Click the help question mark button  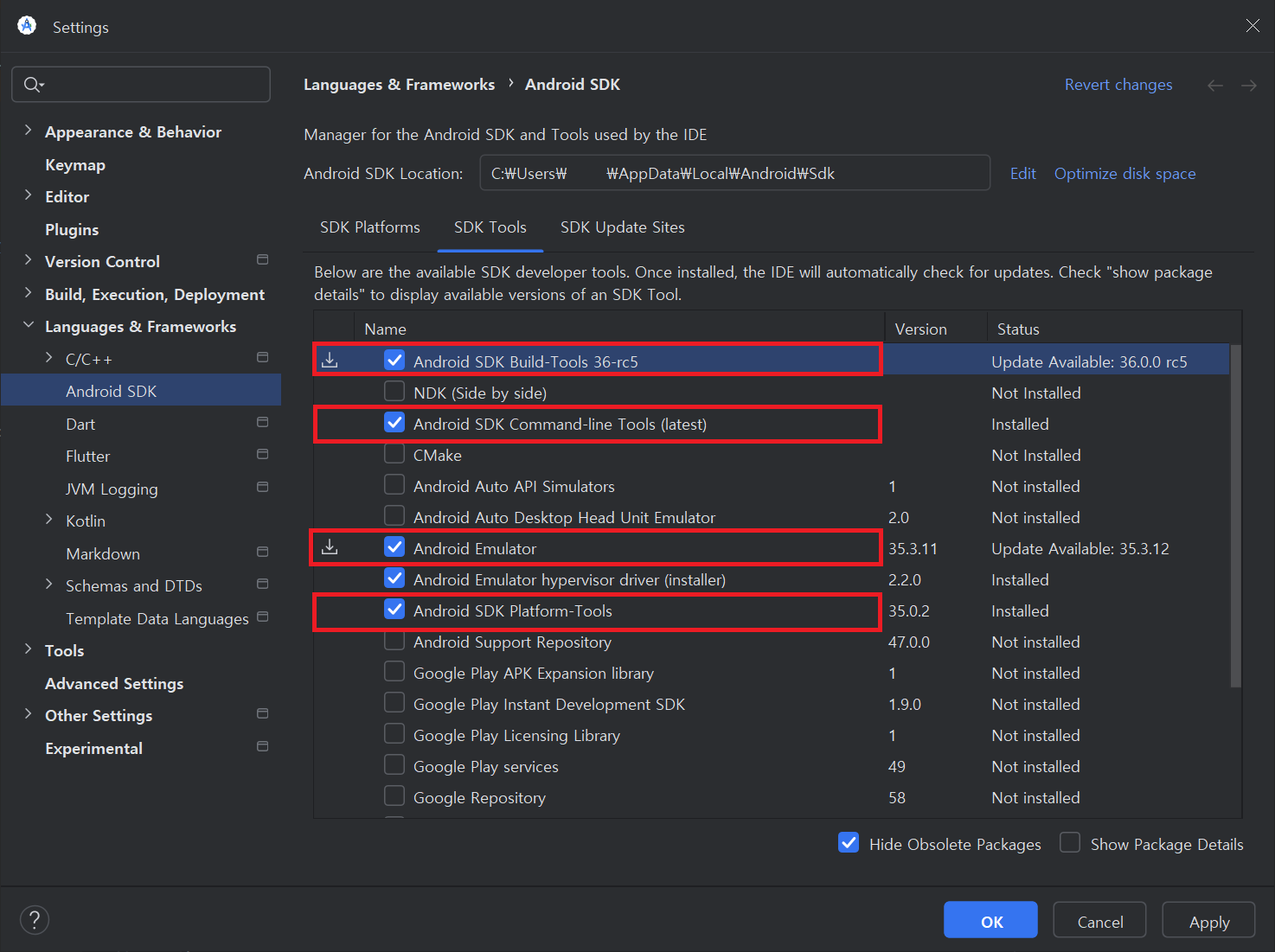point(35,920)
